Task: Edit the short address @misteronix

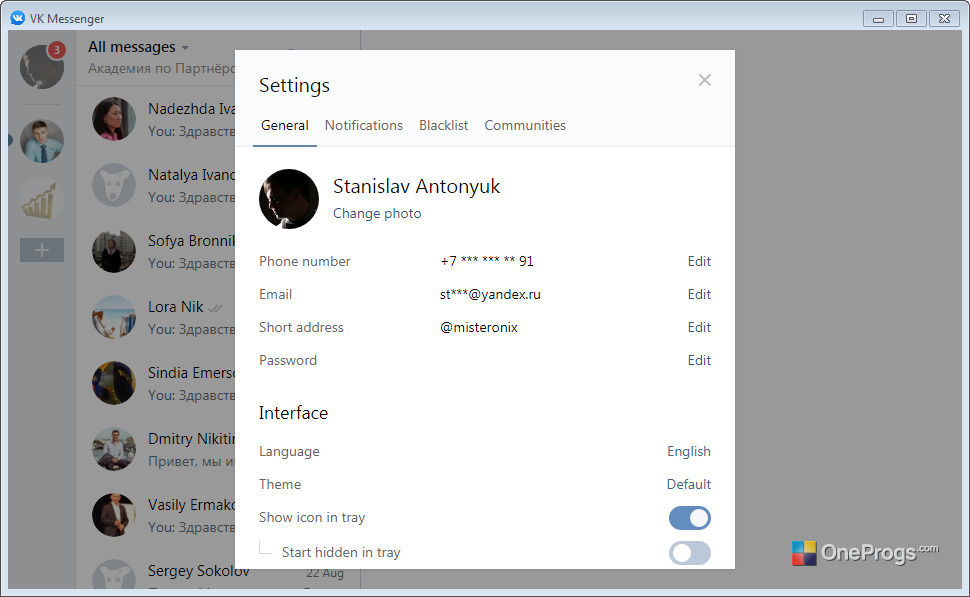Action: [699, 327]
